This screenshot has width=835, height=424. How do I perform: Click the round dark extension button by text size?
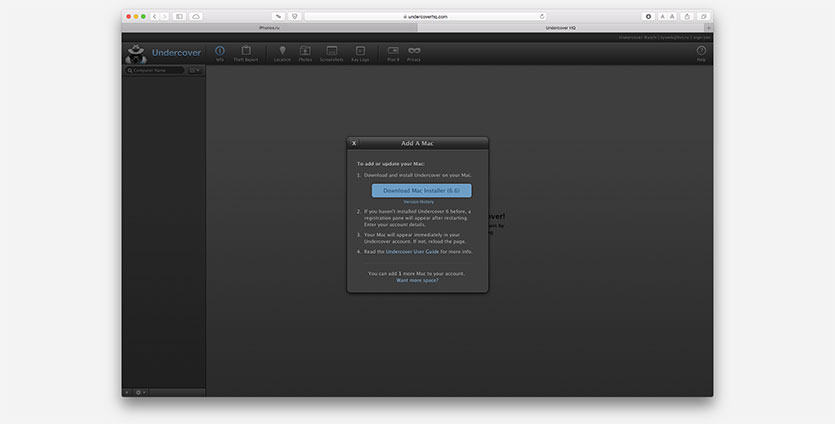648,17
